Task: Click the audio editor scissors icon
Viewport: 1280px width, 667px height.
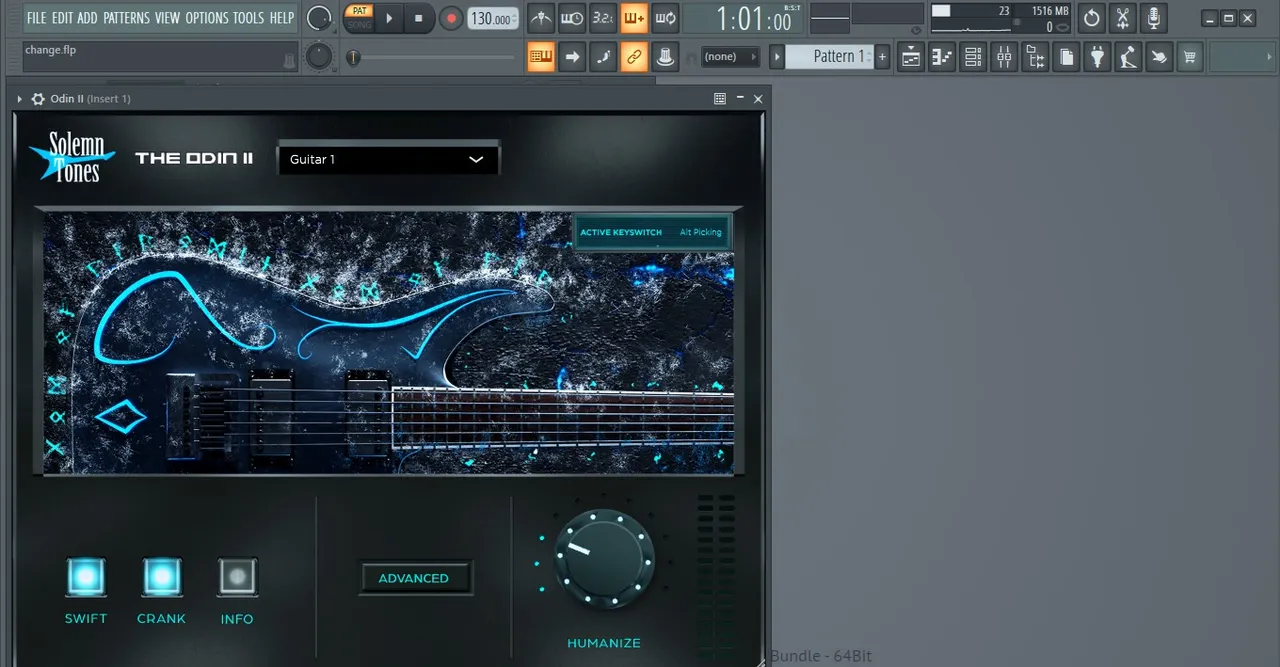Action: (x=1123, y=18)
